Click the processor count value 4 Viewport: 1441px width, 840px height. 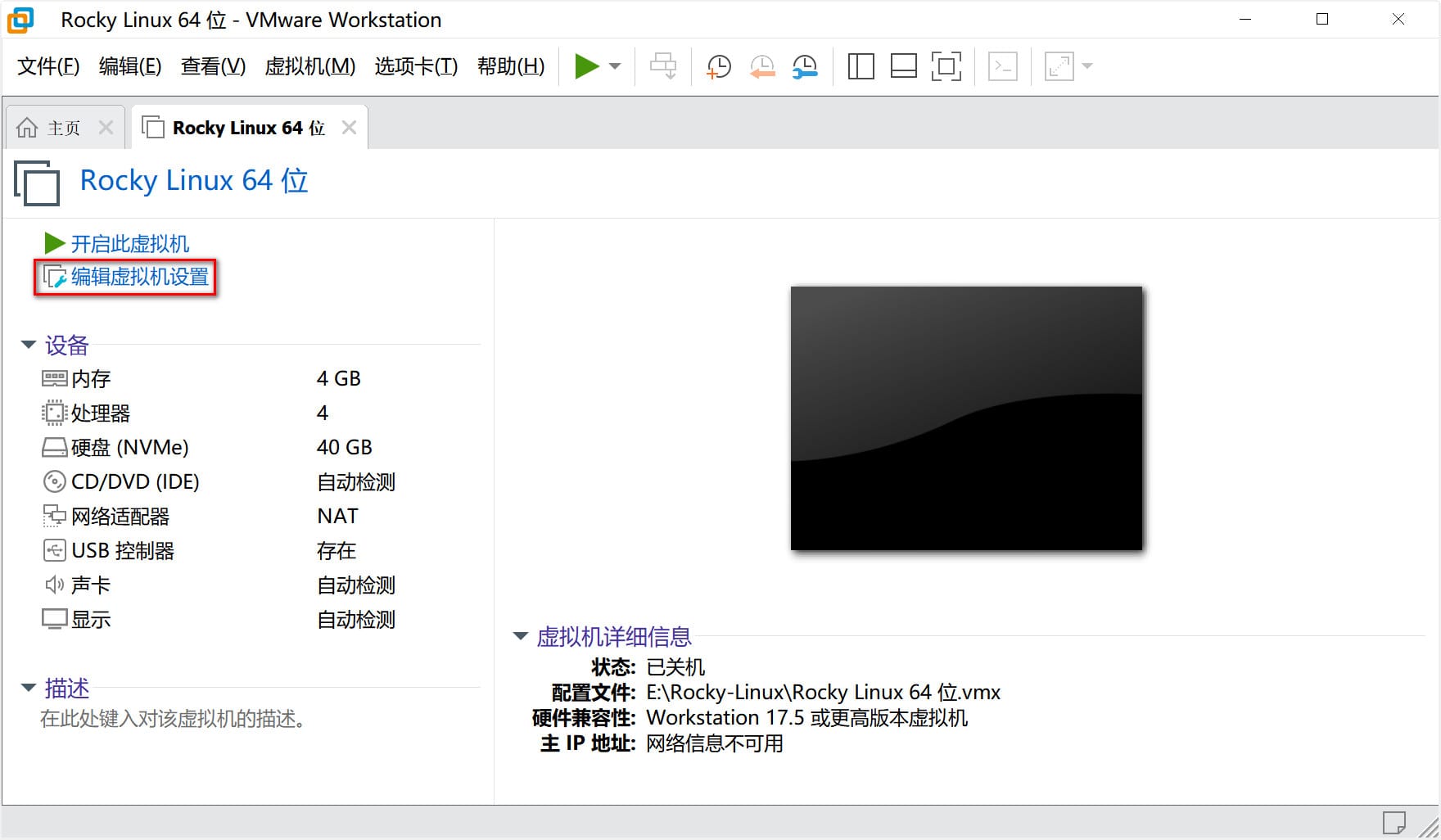[323, 413]
